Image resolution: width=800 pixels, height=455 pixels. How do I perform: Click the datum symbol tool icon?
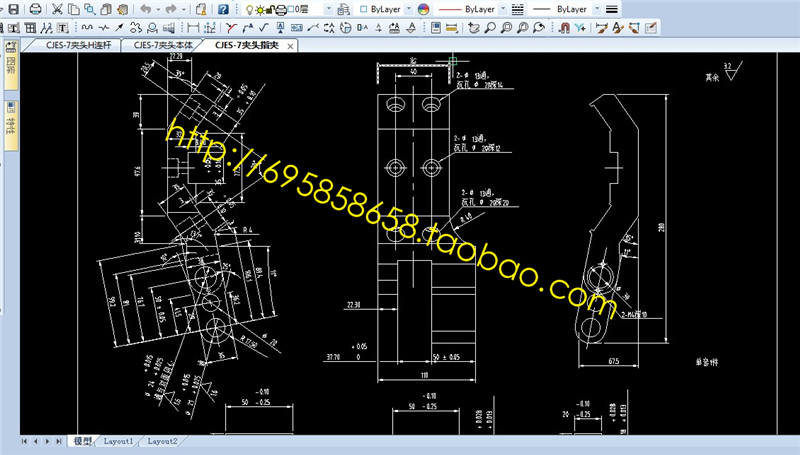pyautogui.click(x=280, y=28)
